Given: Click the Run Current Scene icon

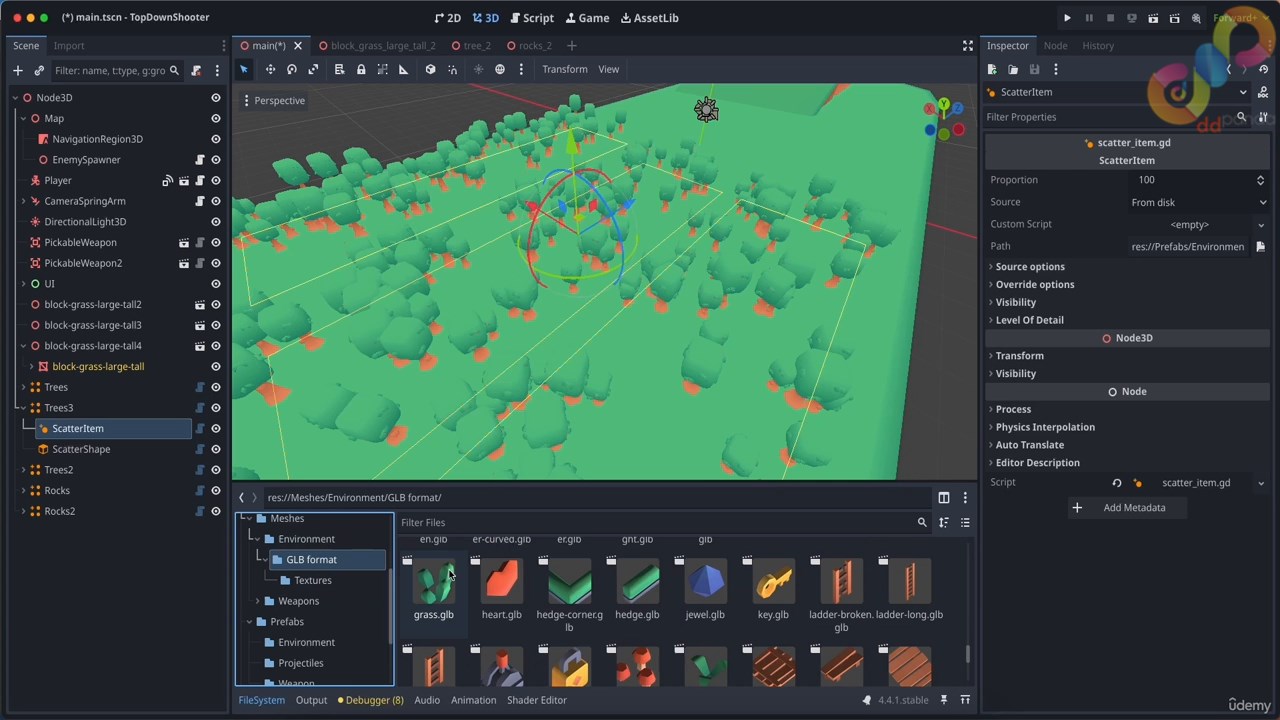Looking at the screenshot, I should tap(1153, 18).
